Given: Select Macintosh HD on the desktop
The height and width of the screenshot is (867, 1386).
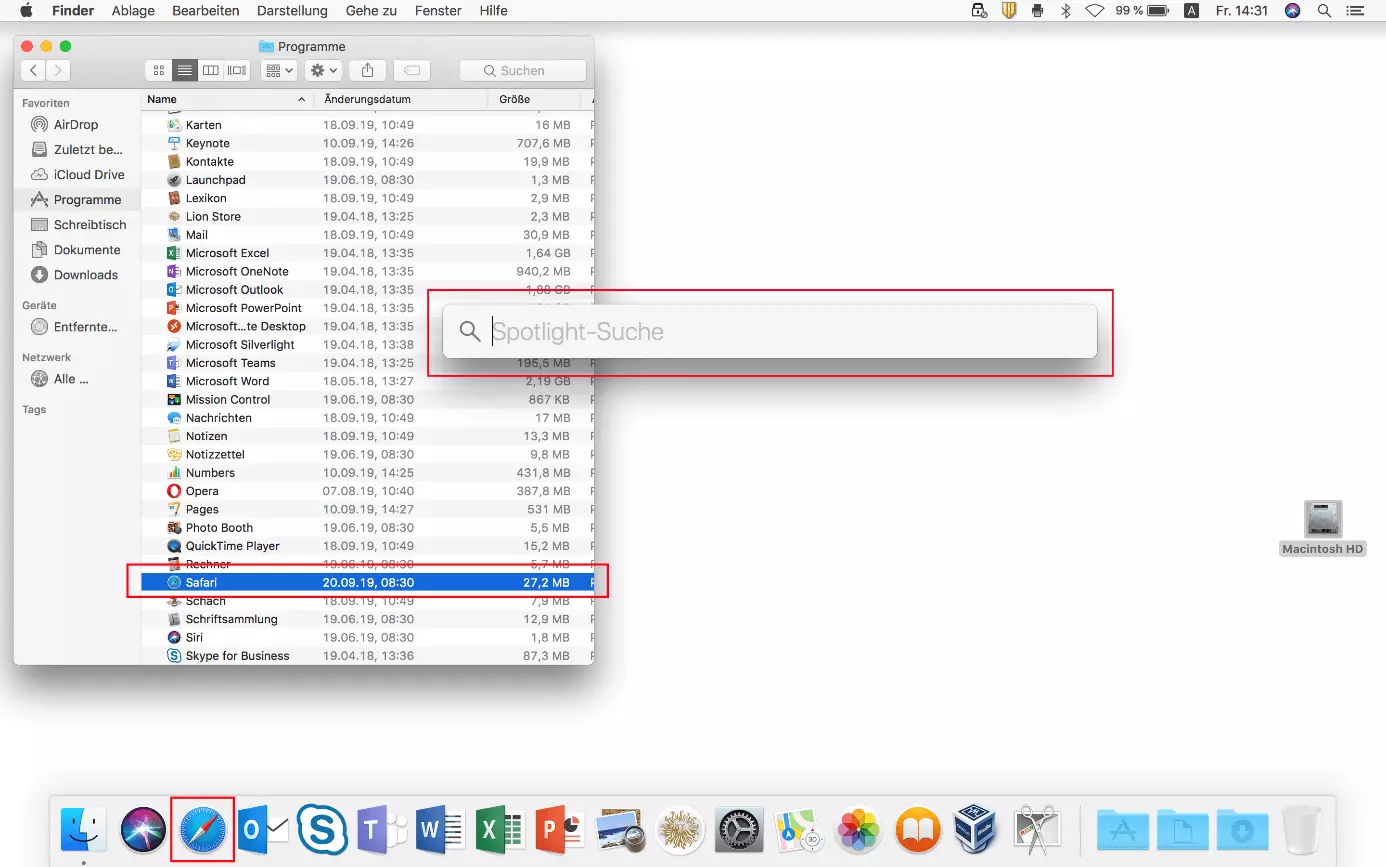Looking at the screenshot, I should (1323, 528).
